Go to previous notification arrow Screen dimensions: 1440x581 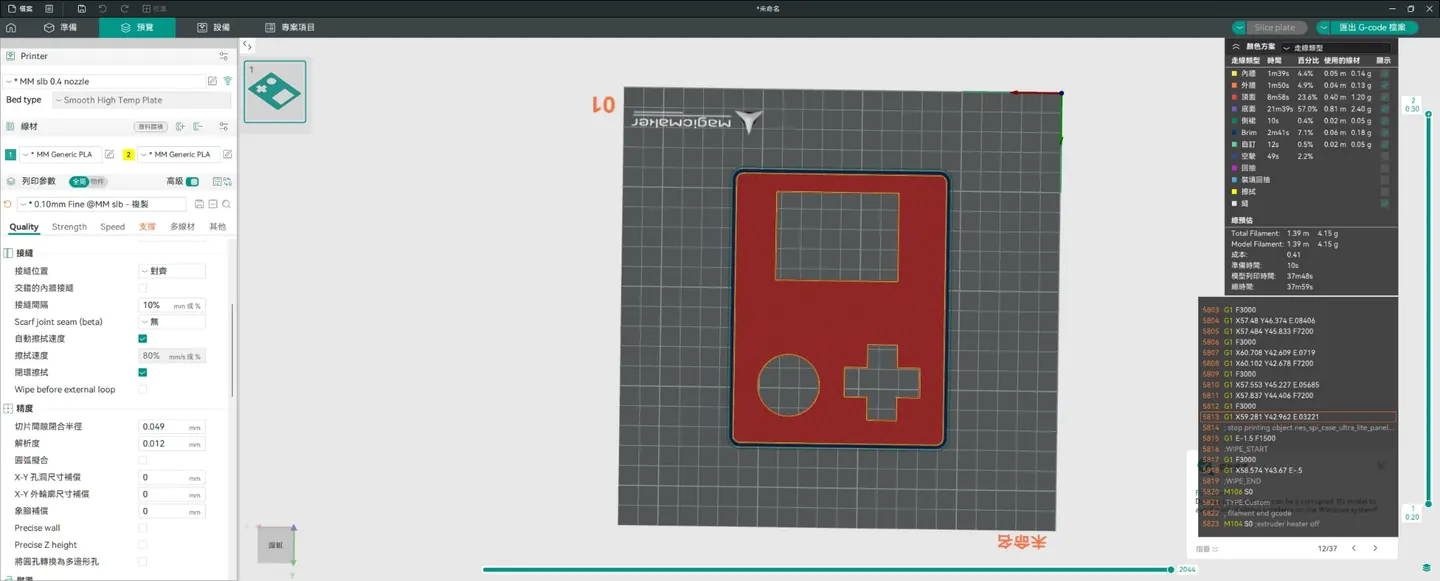click(x=1354, y=548)
